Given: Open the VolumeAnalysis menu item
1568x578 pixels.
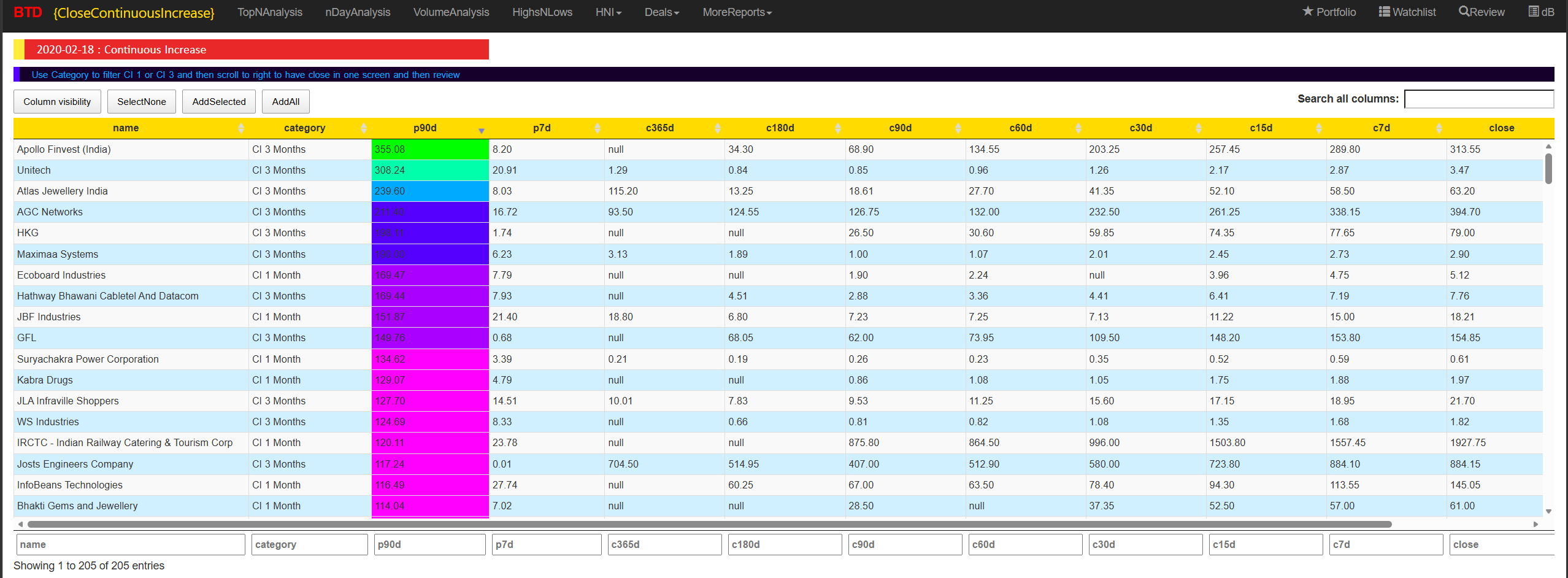Looking at the screenshot, I should tap(451, 12).
